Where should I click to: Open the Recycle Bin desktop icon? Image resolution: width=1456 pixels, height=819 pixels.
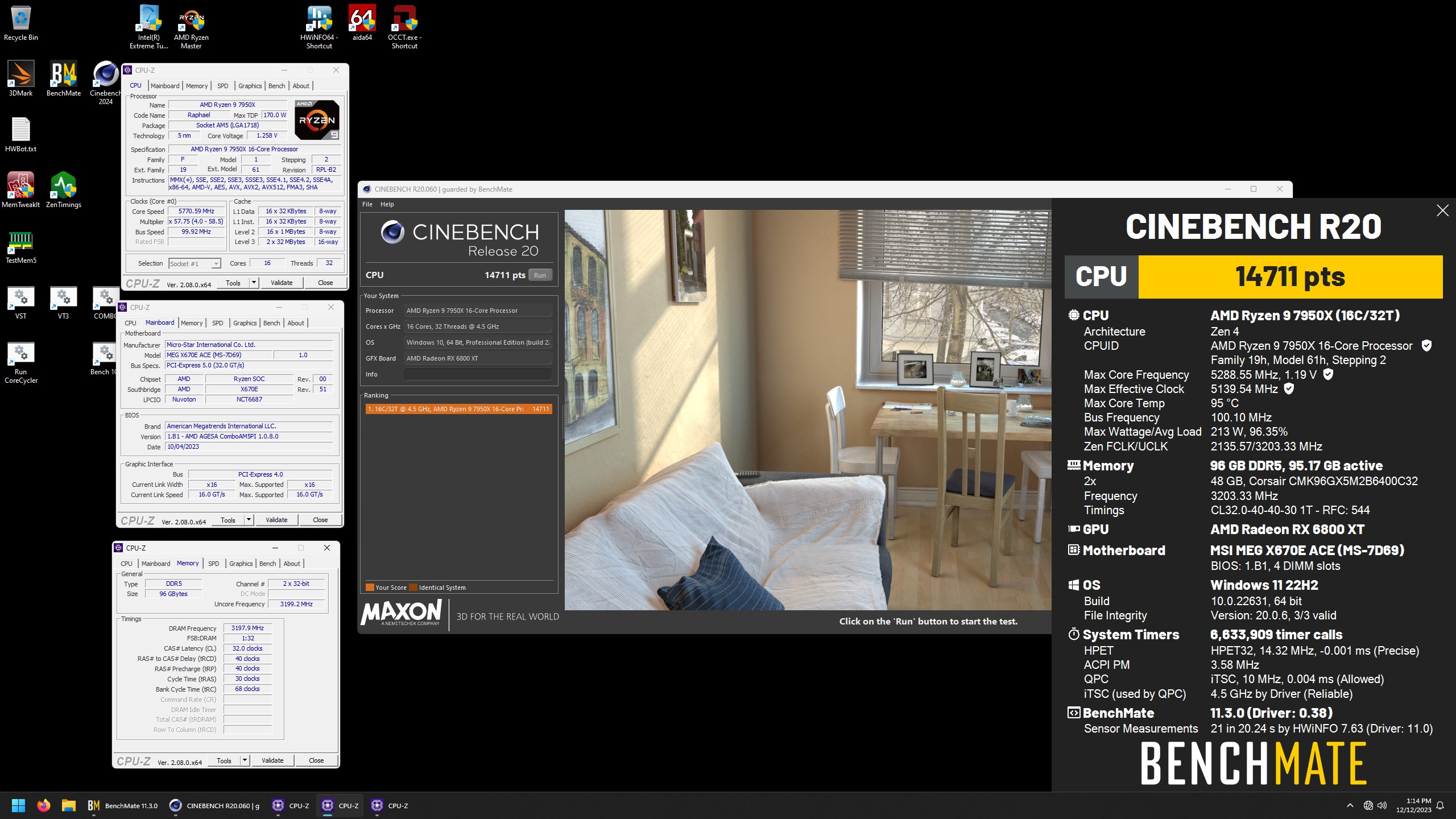click(x=20, y=23)
